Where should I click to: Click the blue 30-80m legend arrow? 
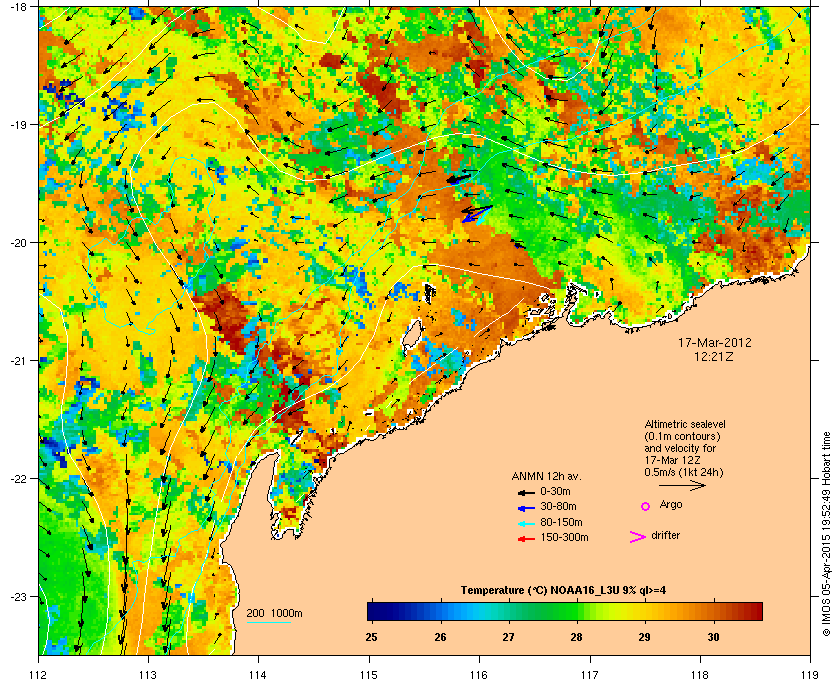point(527,507)
